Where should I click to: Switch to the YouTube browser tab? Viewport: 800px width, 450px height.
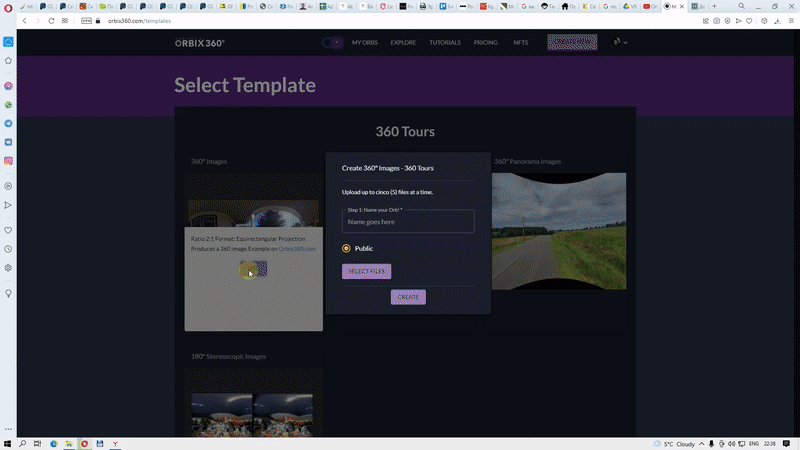pos(650,7)
